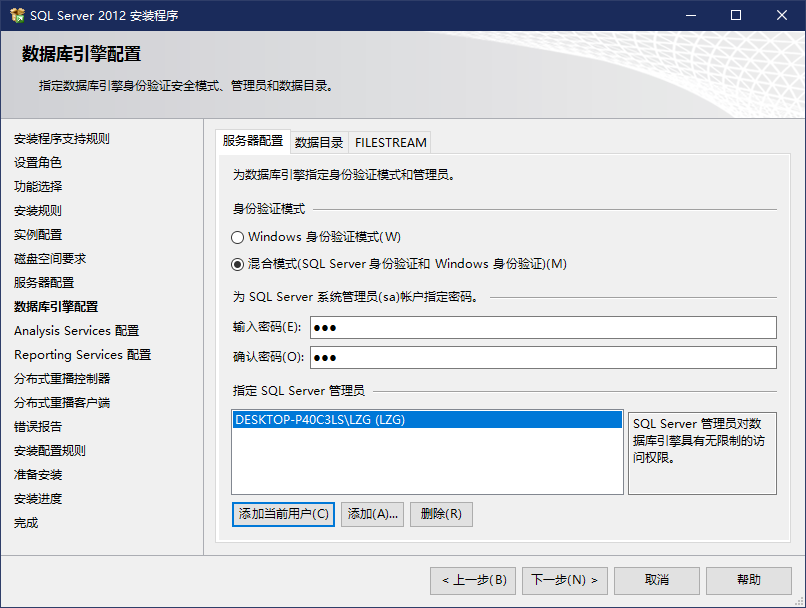
Task: Go back with the 上一步(B) button
Action: pyautogui.click(x=473, y=580)
